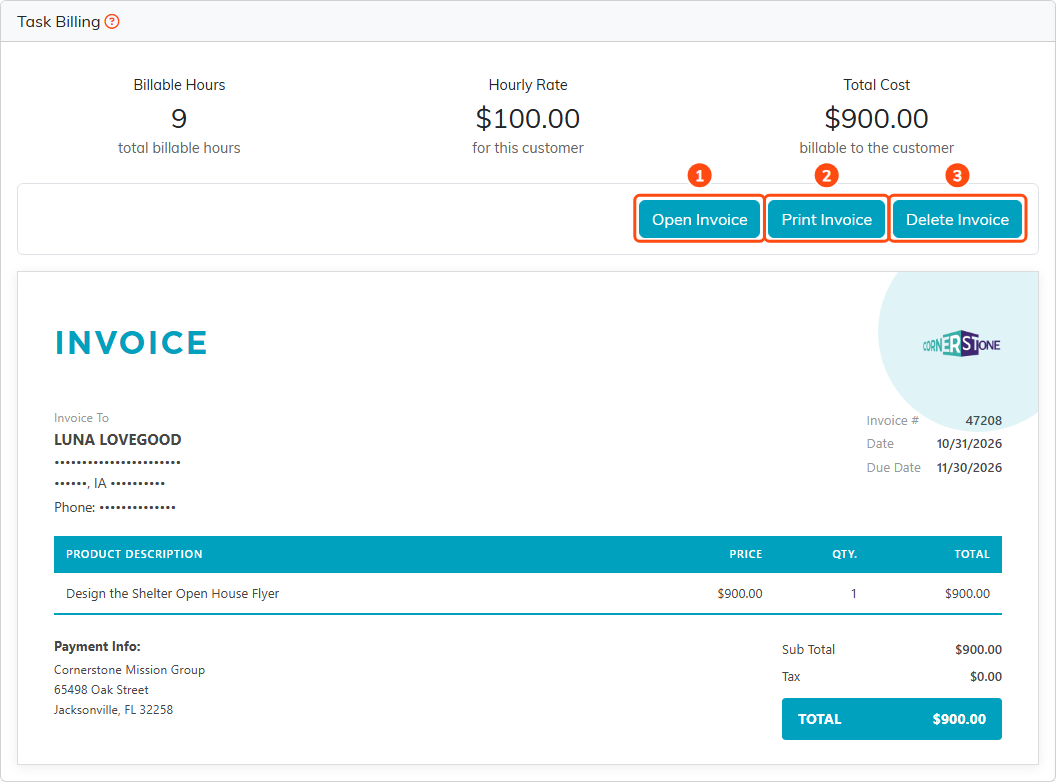Click the PRICE column header

pos(746,554)
